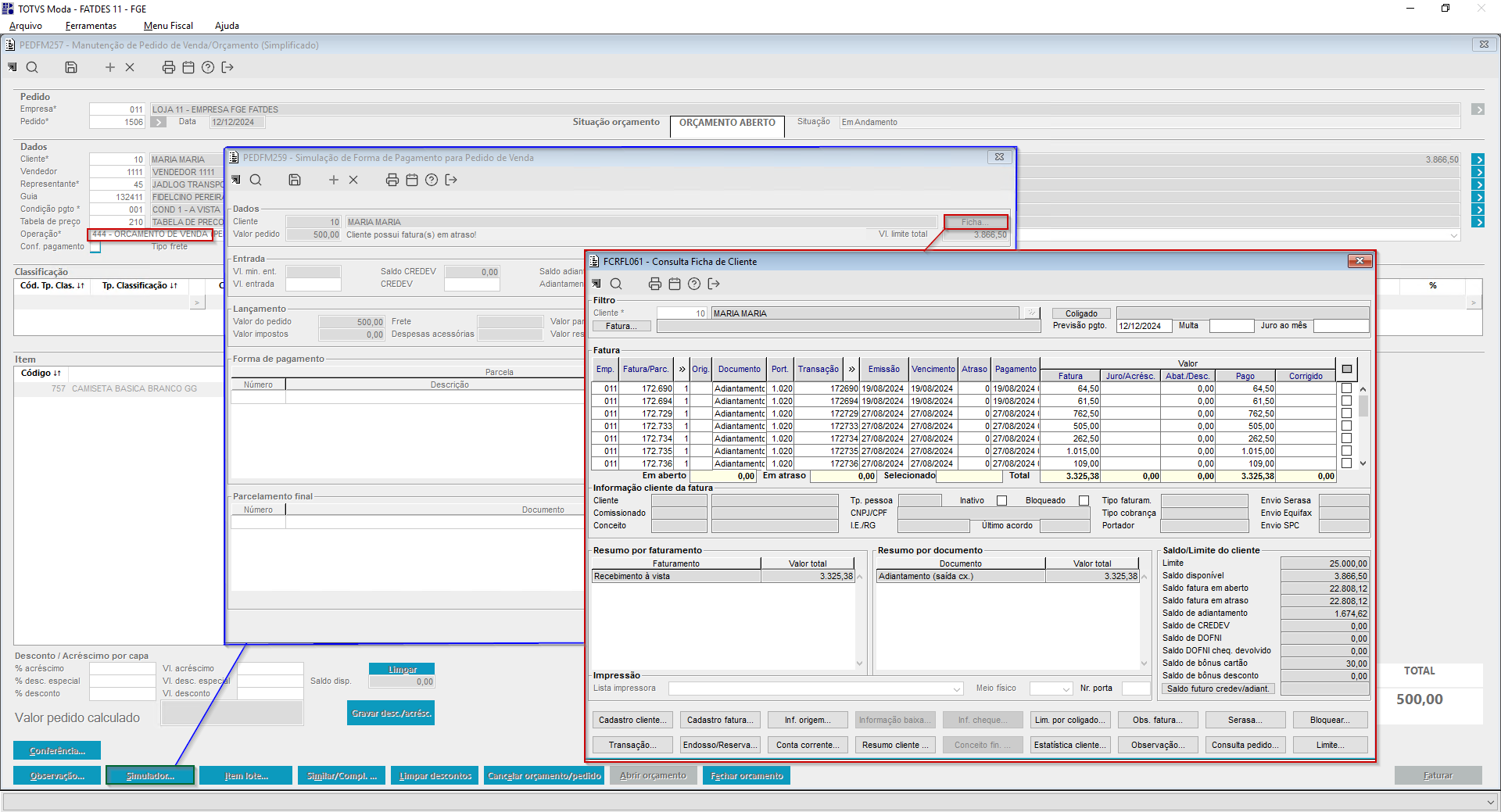Click the help icon in PEDFM257 toolbar

point(208,67)
